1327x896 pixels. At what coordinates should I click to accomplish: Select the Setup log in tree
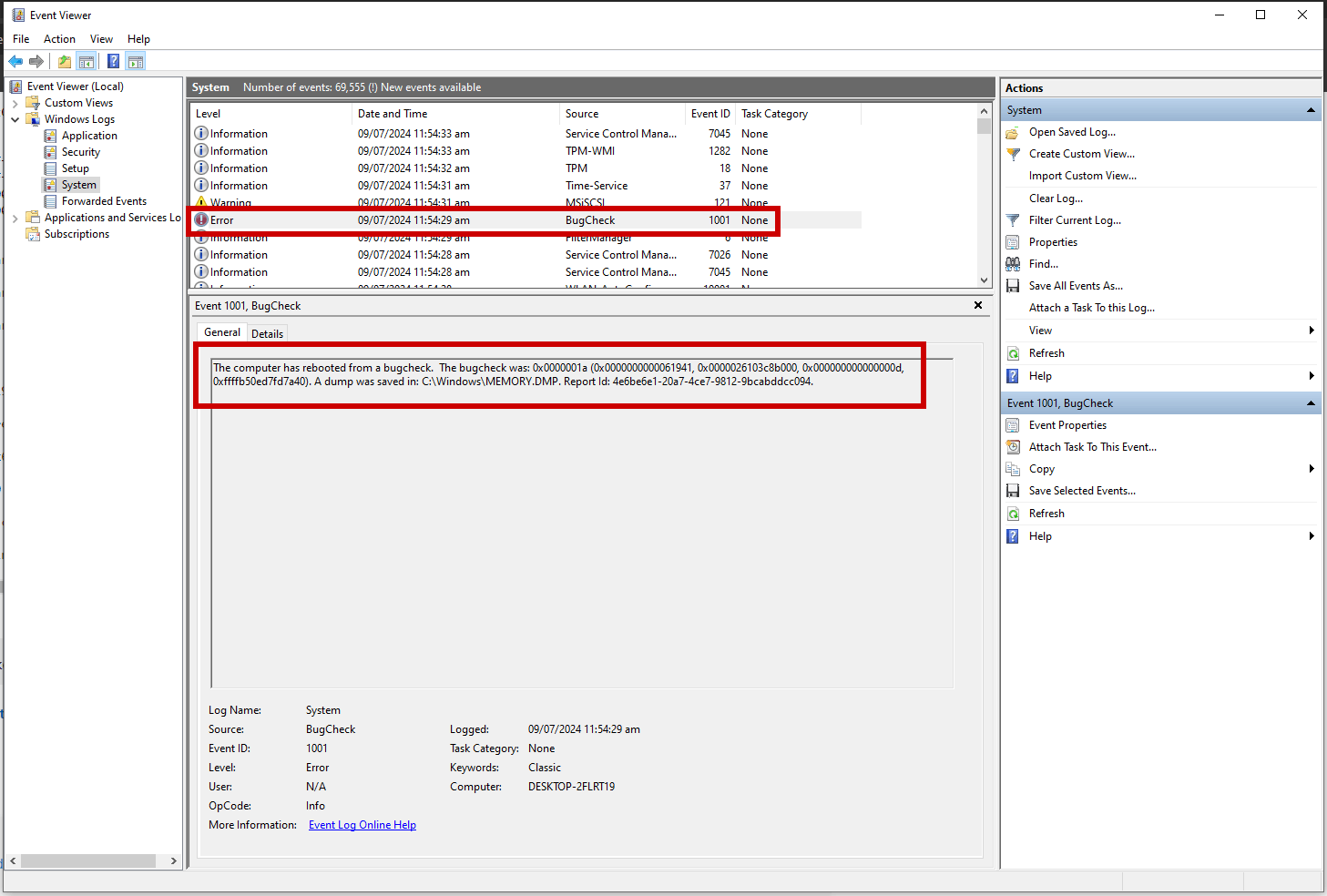click(x=76, y=168)
